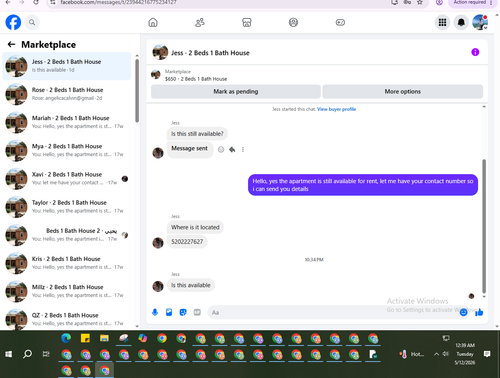Go back using the arrow beside Marketplace
Screen dimensions: 500x378
click(11, 44)
